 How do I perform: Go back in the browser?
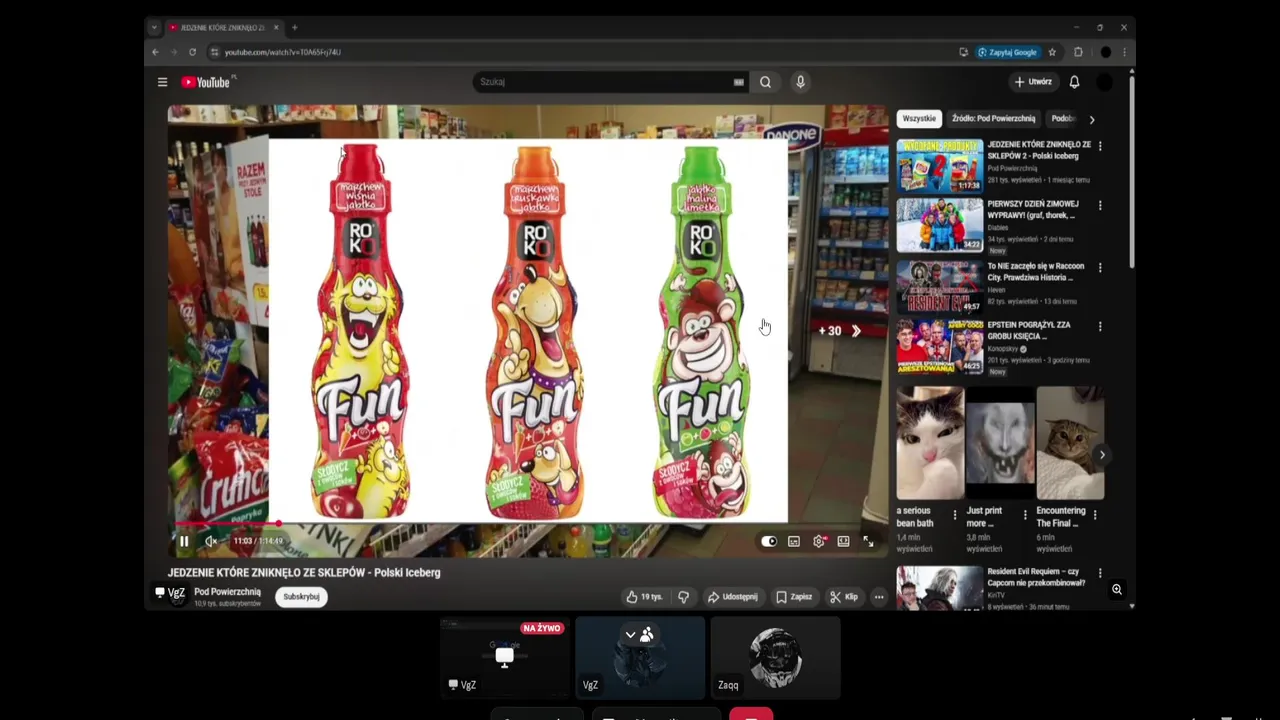click(155, 52)
